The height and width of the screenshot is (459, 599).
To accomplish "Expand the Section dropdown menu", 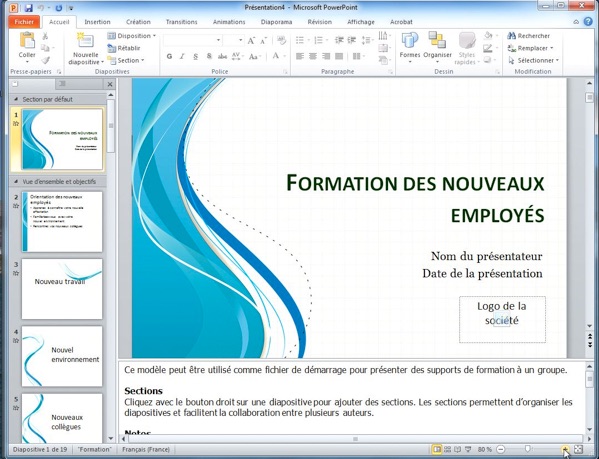I will click(x=126, y=60).
